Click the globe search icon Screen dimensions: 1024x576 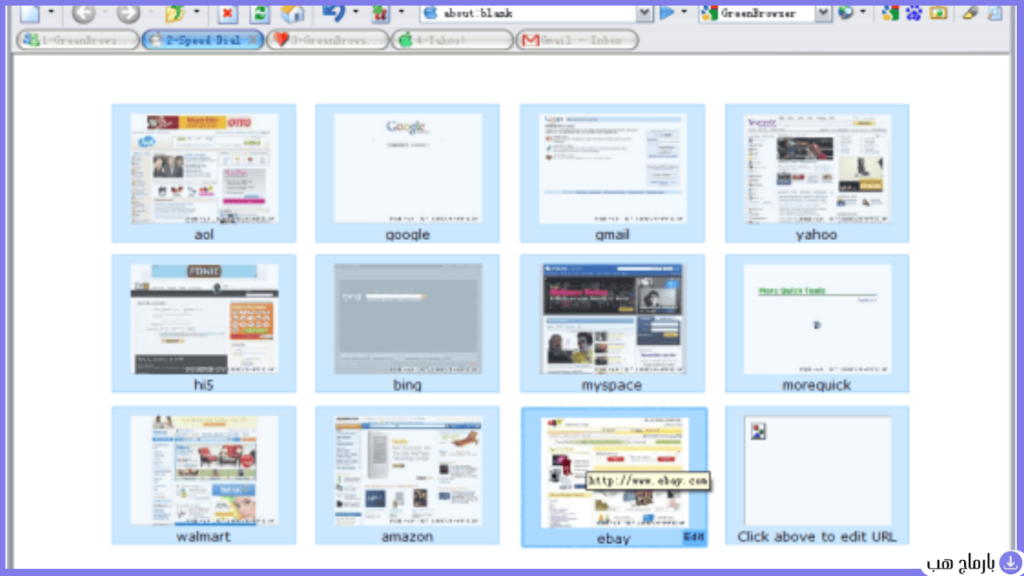846,12
